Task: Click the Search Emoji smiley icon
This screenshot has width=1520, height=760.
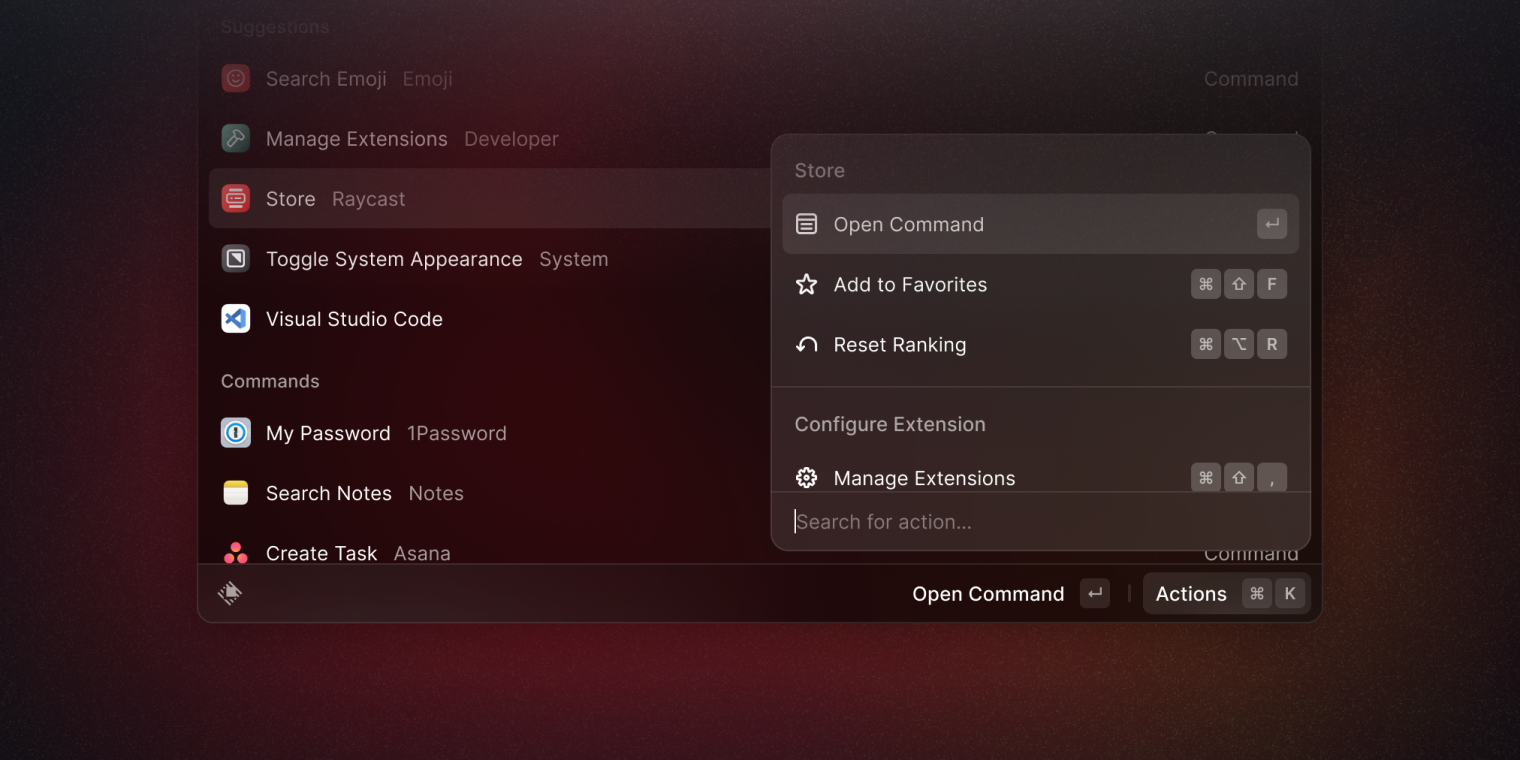Action: tap(235, 79)
